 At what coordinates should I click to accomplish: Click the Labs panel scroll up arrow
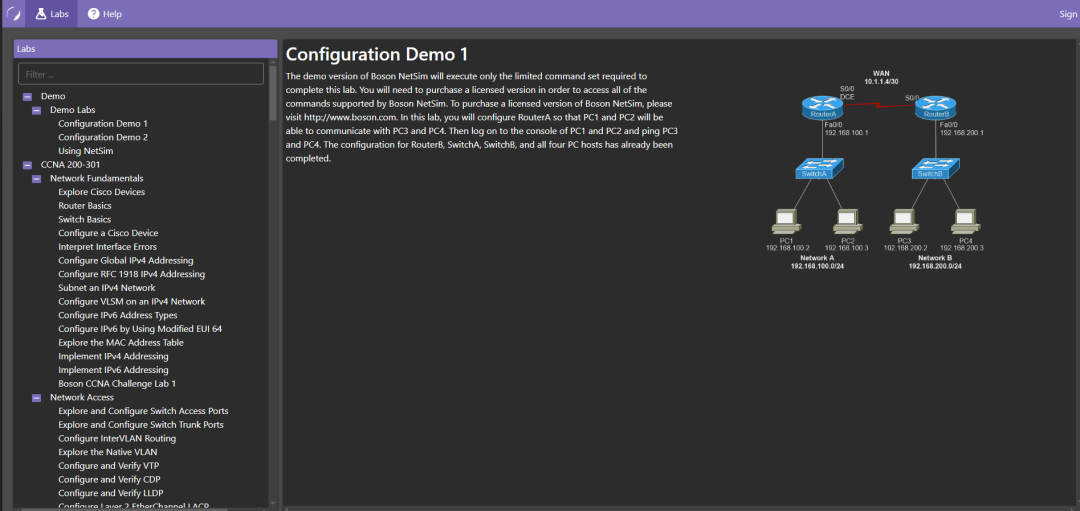(x=273, y=62)
